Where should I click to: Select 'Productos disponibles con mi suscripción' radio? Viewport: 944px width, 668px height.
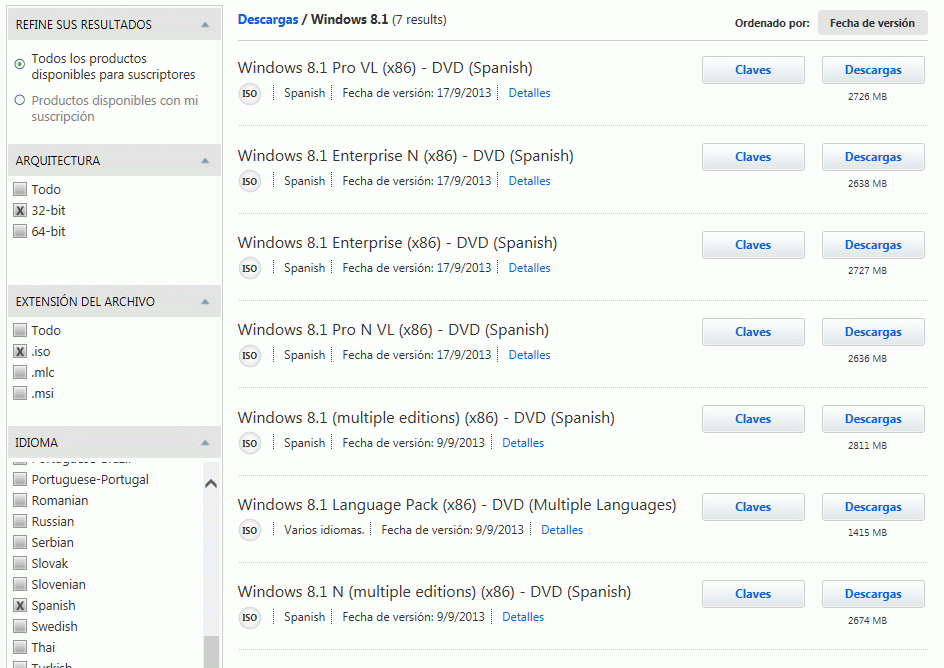(x=20, y=100)
